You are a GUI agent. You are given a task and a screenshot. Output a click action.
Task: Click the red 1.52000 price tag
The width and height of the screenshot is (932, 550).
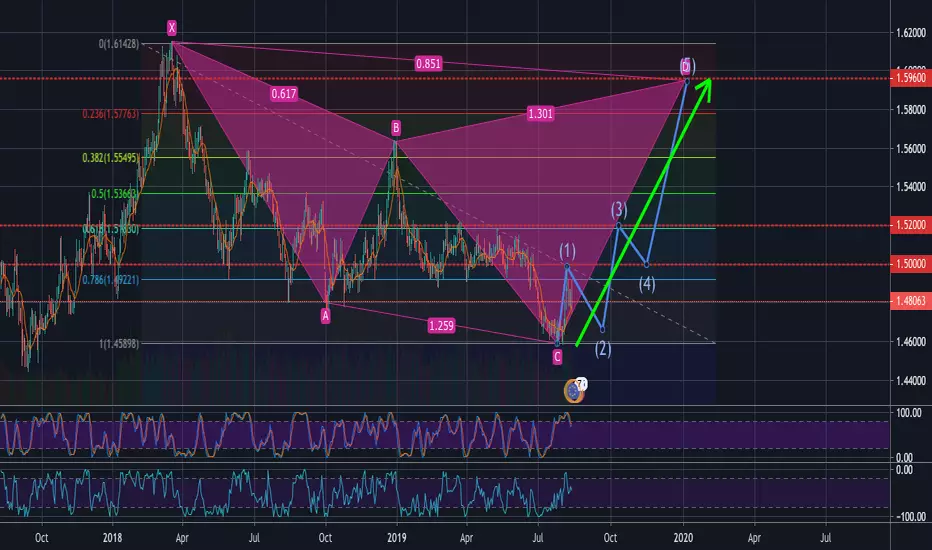coord(909,225)
